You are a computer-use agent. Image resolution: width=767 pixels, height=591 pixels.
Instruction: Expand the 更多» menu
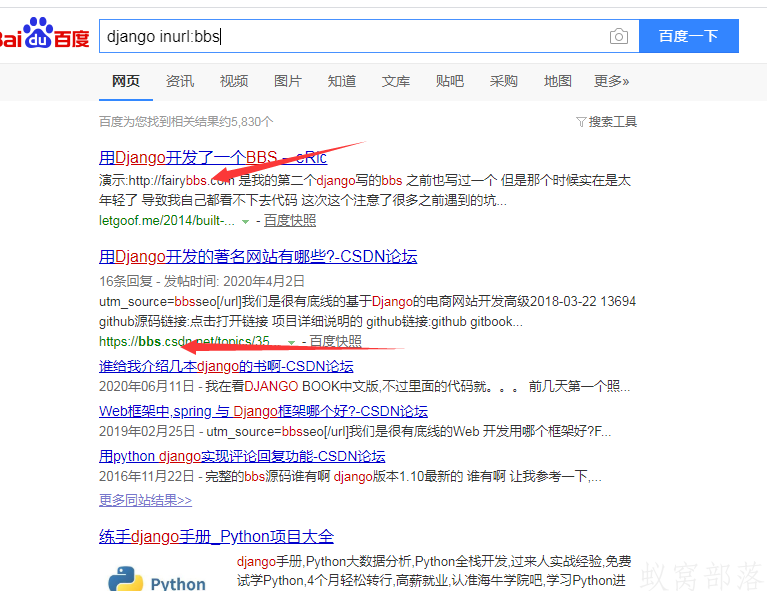[611, 81]
